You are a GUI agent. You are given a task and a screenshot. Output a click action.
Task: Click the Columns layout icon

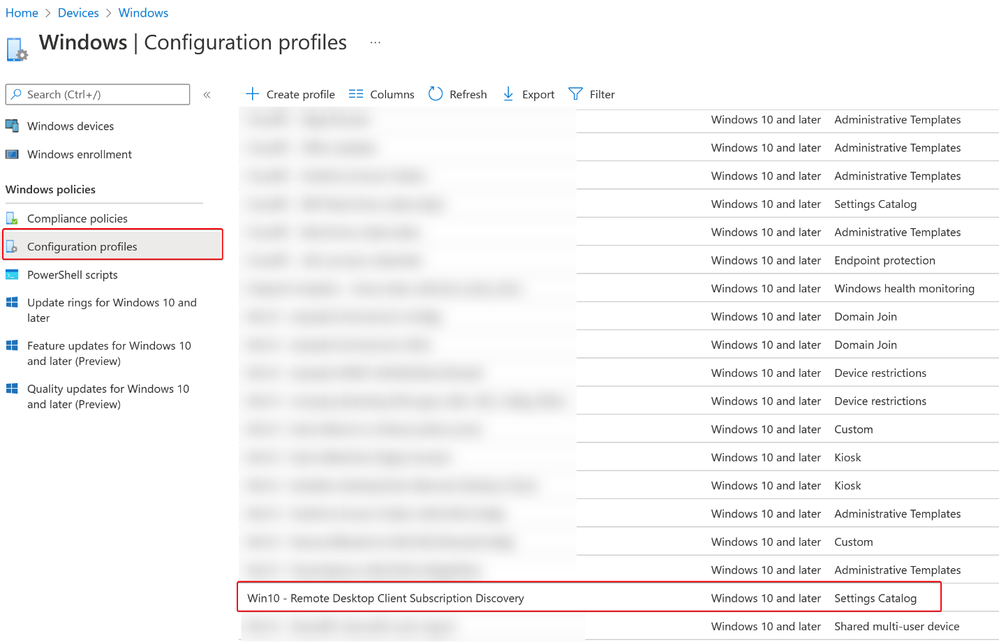pos(356,94)
